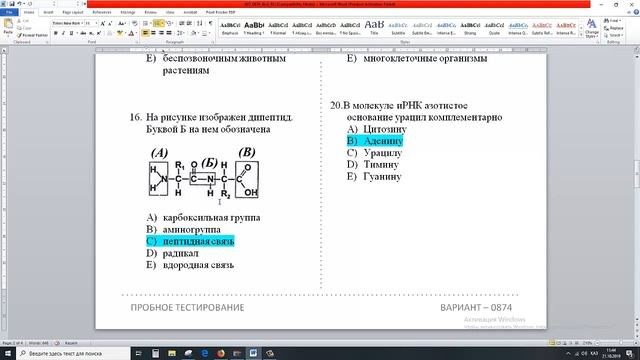Click the Copy icon in Clipboard group

pyautogui.click(x=24, y=28)
